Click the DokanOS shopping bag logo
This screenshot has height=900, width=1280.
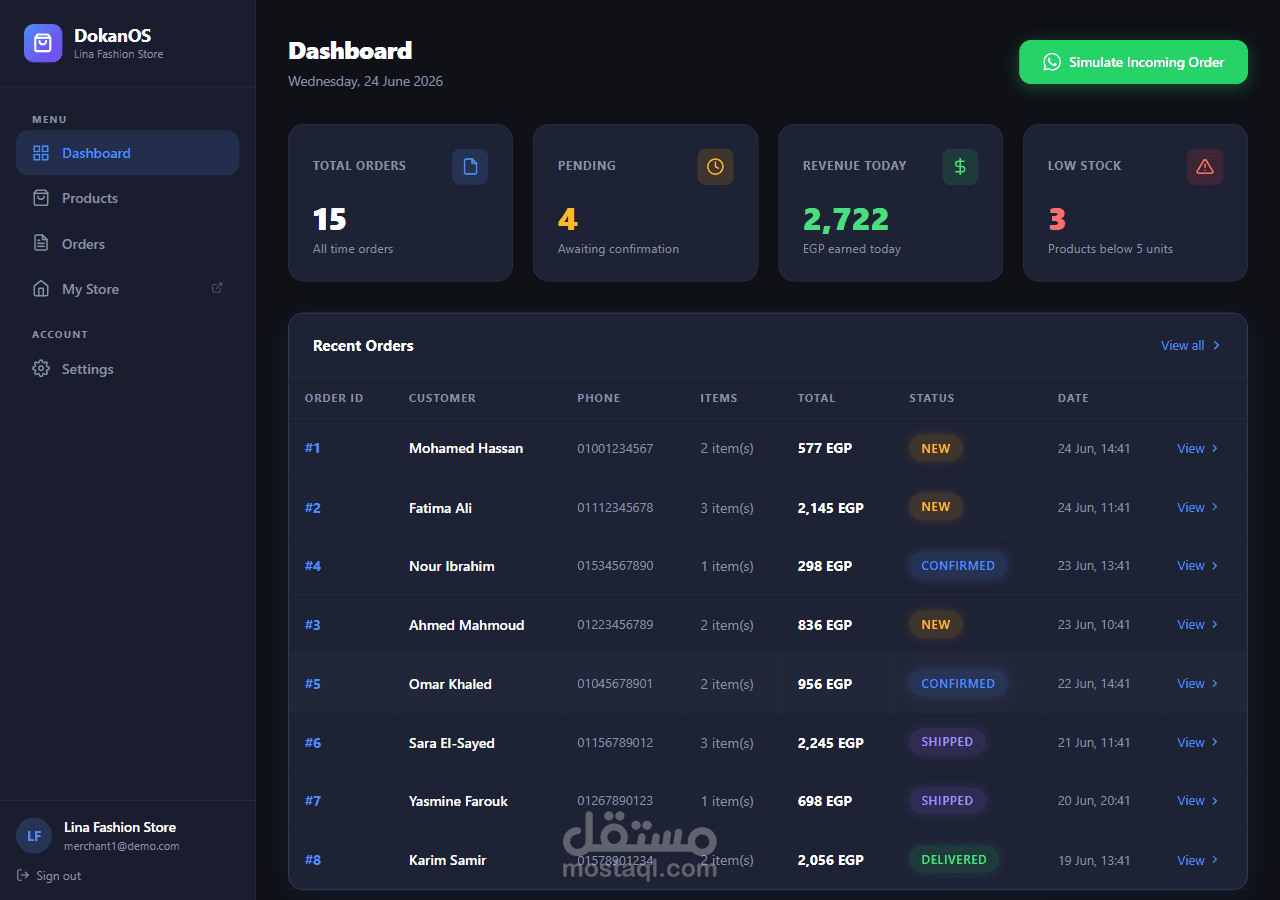pos(43,43)
